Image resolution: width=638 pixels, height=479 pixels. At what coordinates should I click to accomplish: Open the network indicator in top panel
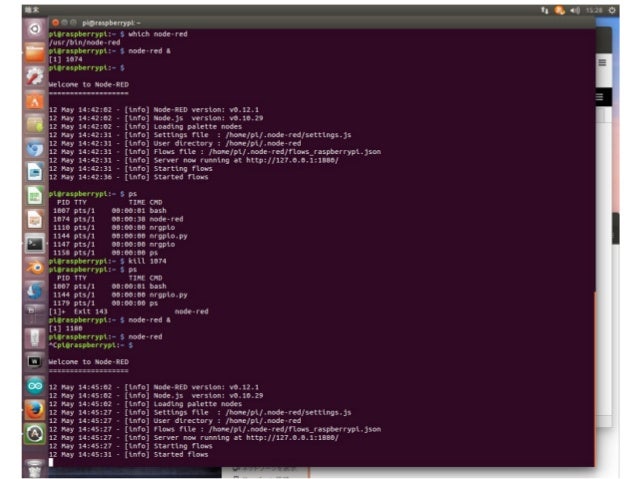(544, 10)
